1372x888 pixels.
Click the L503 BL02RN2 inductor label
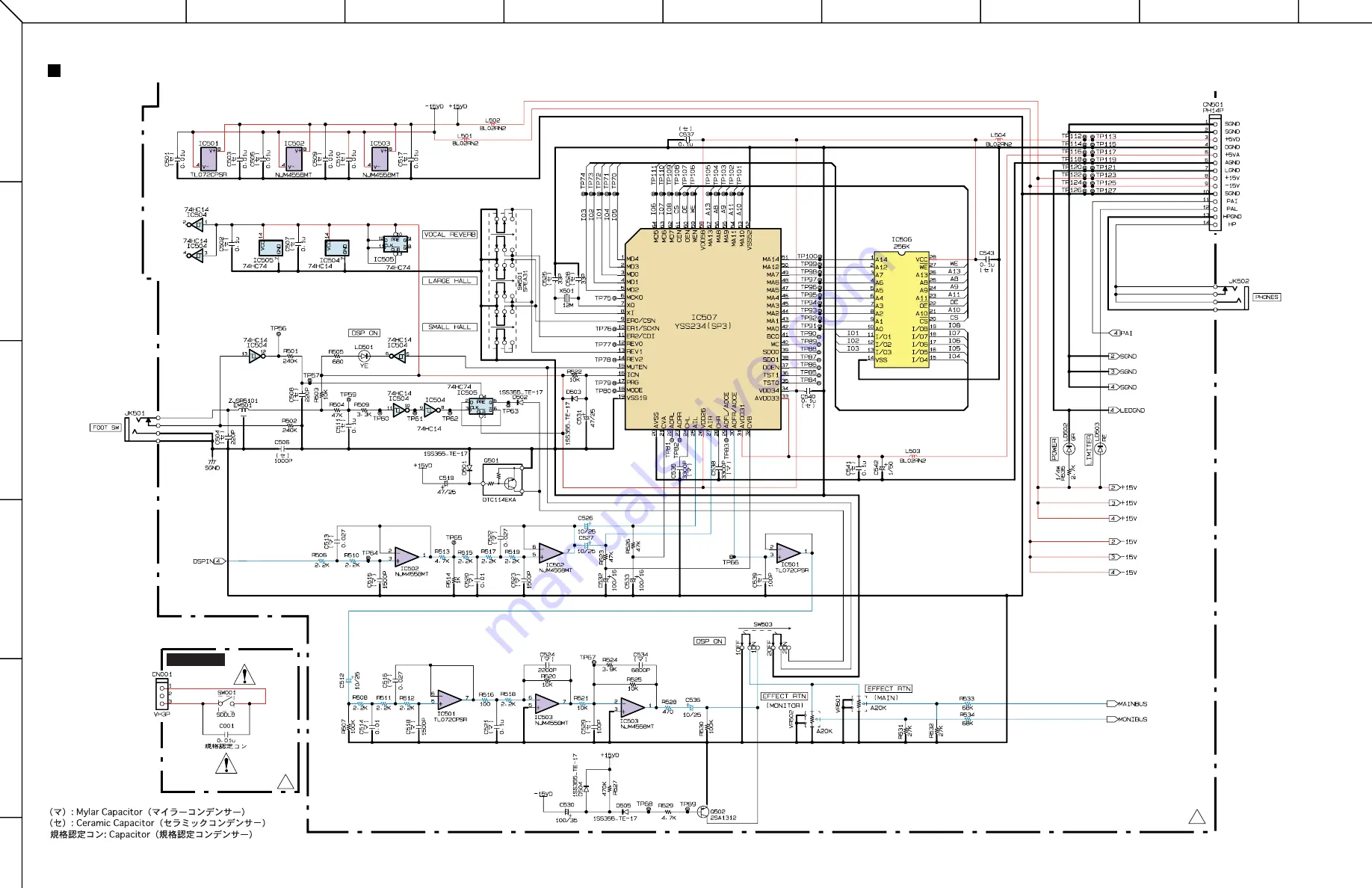point(912,456)
